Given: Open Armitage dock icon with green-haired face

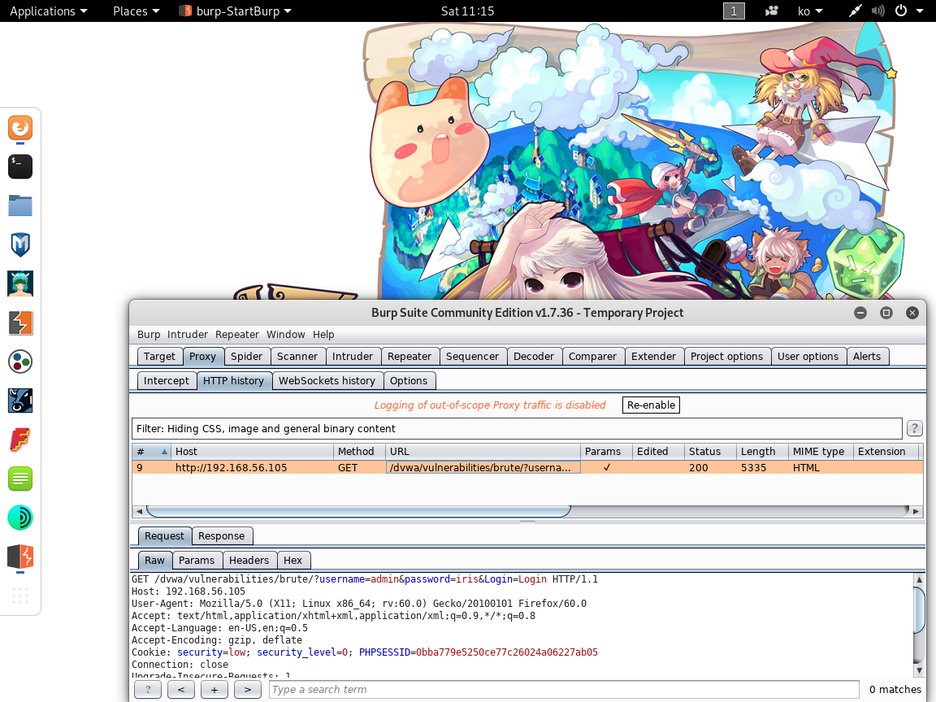Looking at the screenshot, I should pos(20,284).
